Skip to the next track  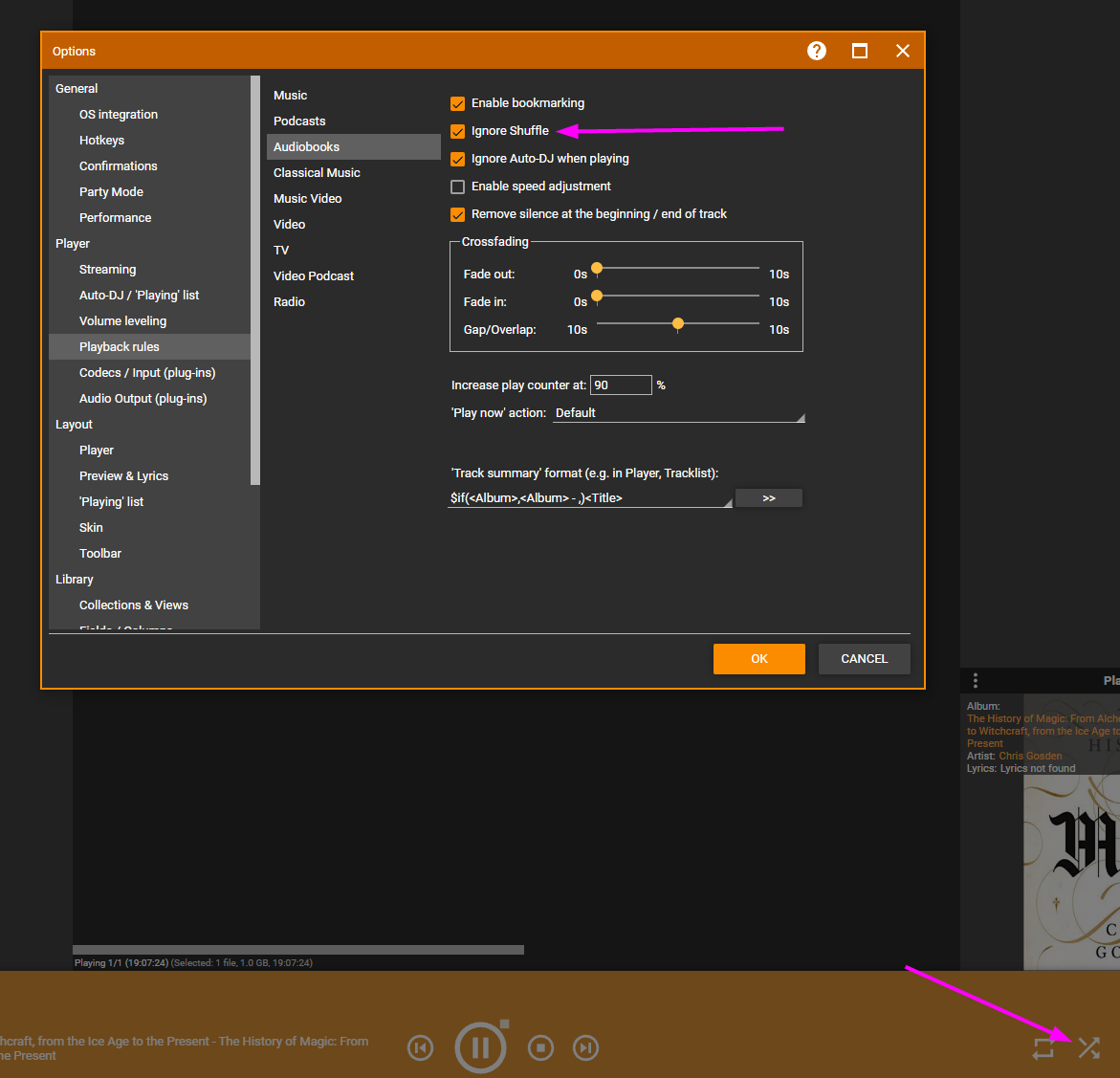585,1048
